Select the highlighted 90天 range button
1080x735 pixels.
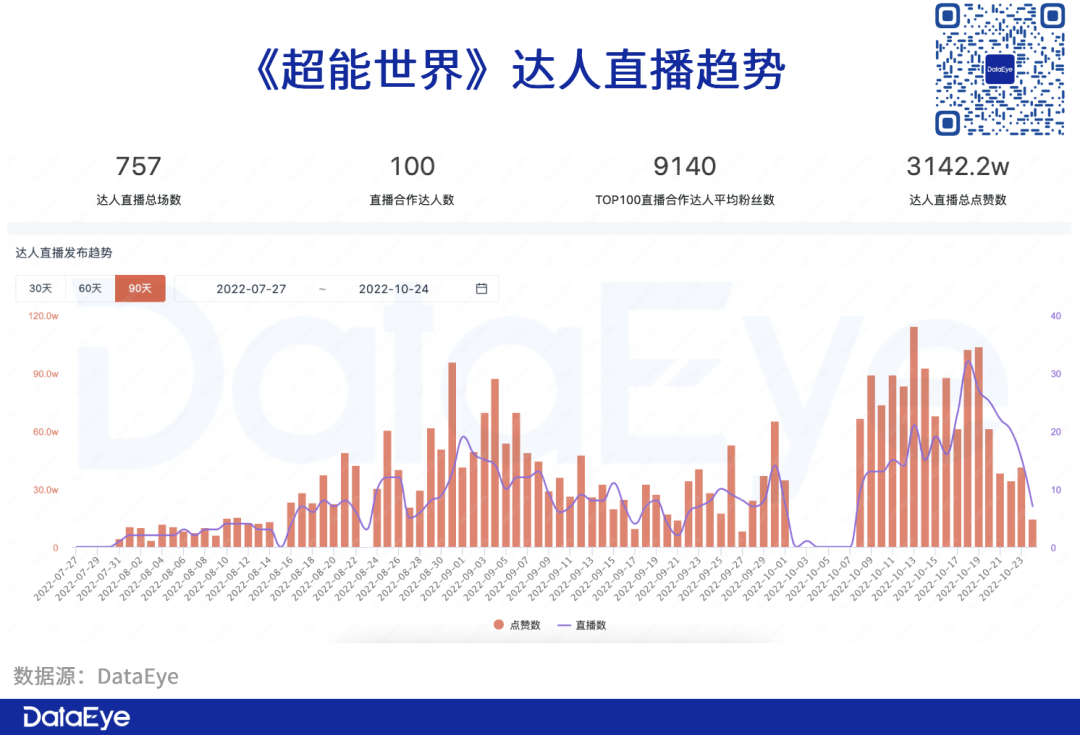[140, 289]
